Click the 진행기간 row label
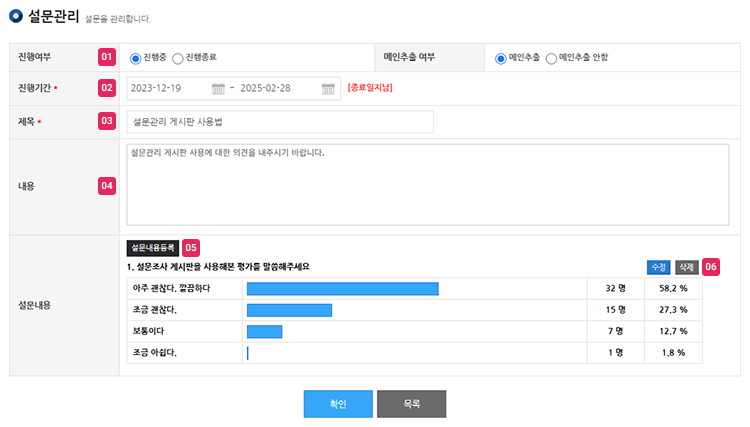 (34, 88)
